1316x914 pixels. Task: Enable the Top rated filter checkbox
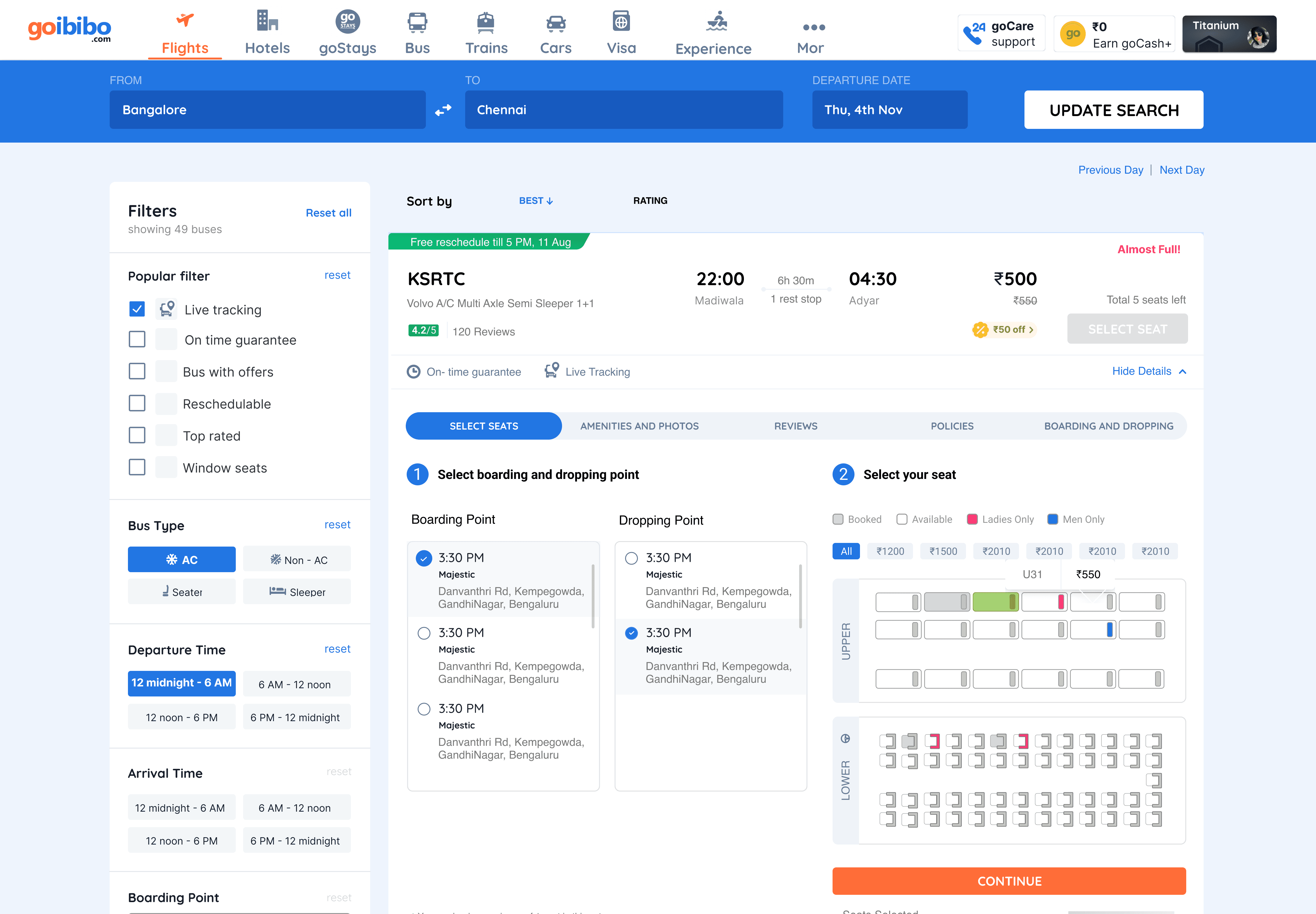(137, 435)
